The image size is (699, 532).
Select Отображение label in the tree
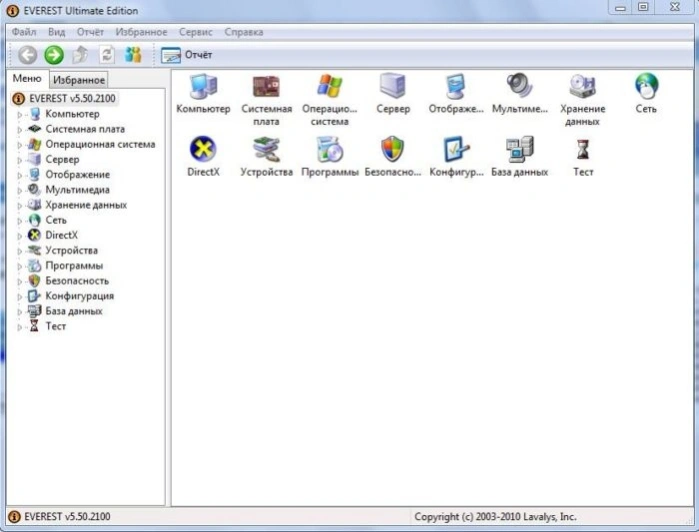pos(78,175)
